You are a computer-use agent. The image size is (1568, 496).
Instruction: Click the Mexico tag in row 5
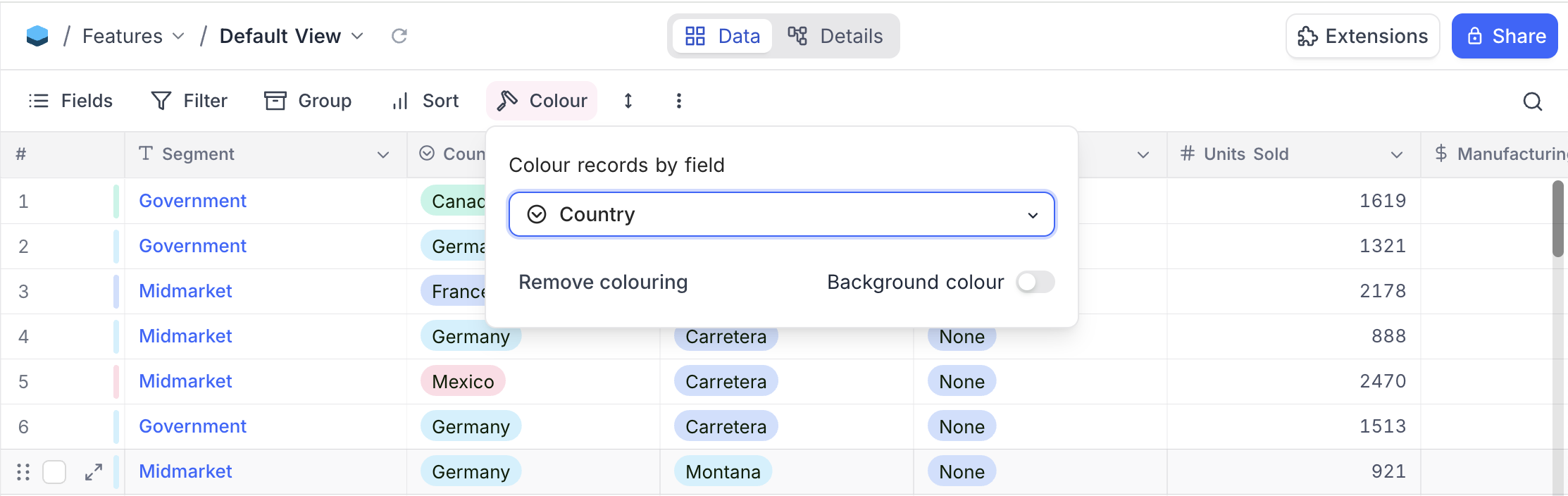tap(463, 381)
